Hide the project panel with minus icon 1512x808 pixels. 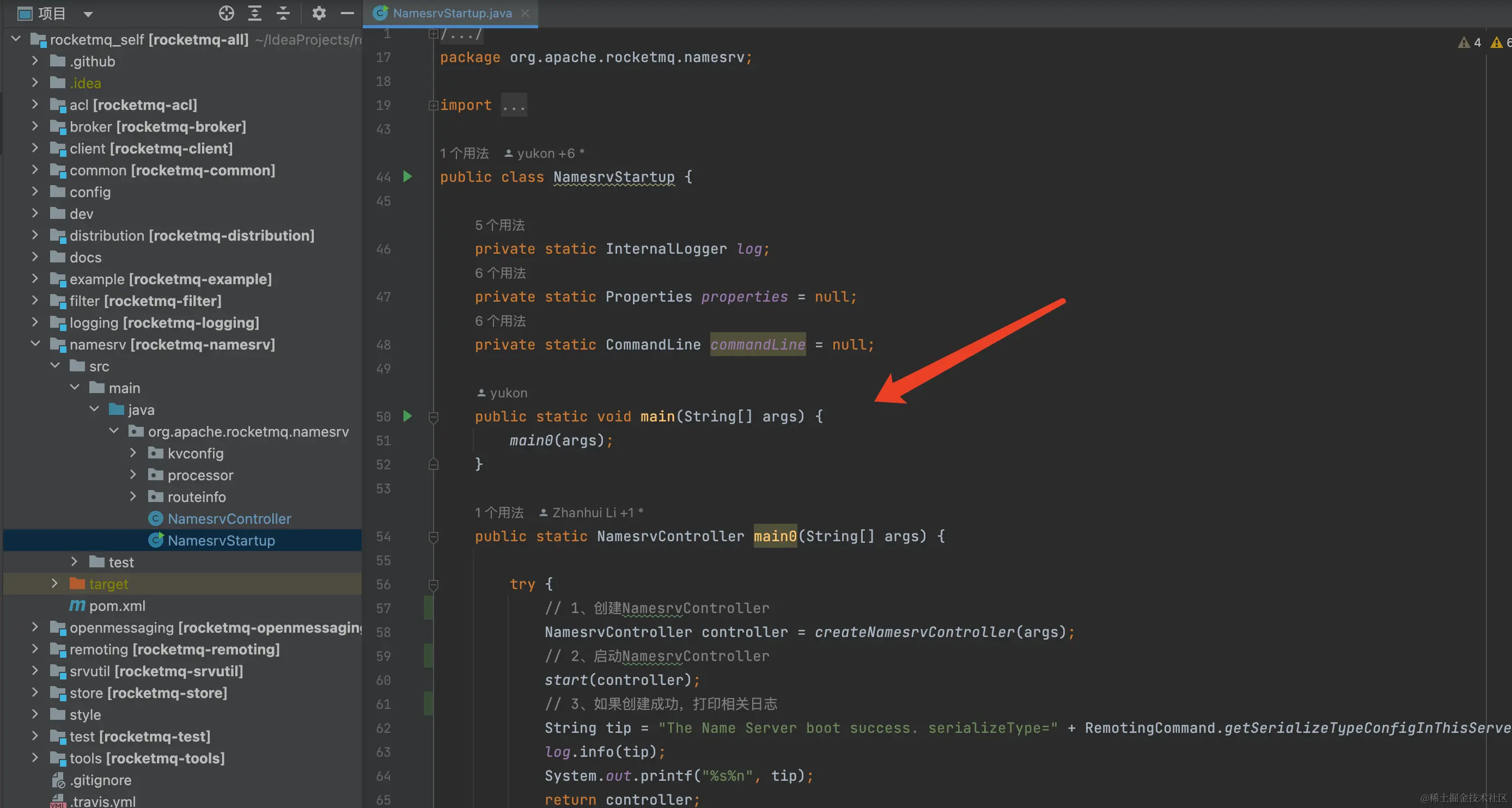[347, 13]
